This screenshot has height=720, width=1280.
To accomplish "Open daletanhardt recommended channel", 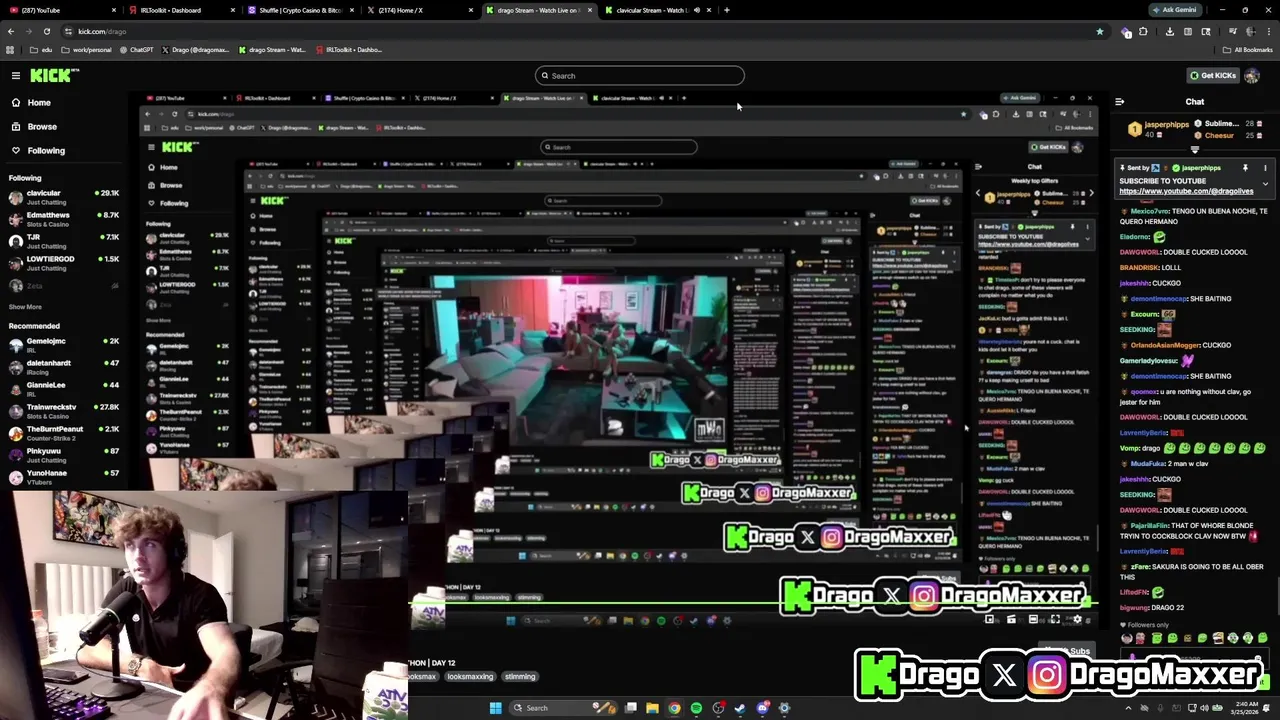I will click(62, 367).
